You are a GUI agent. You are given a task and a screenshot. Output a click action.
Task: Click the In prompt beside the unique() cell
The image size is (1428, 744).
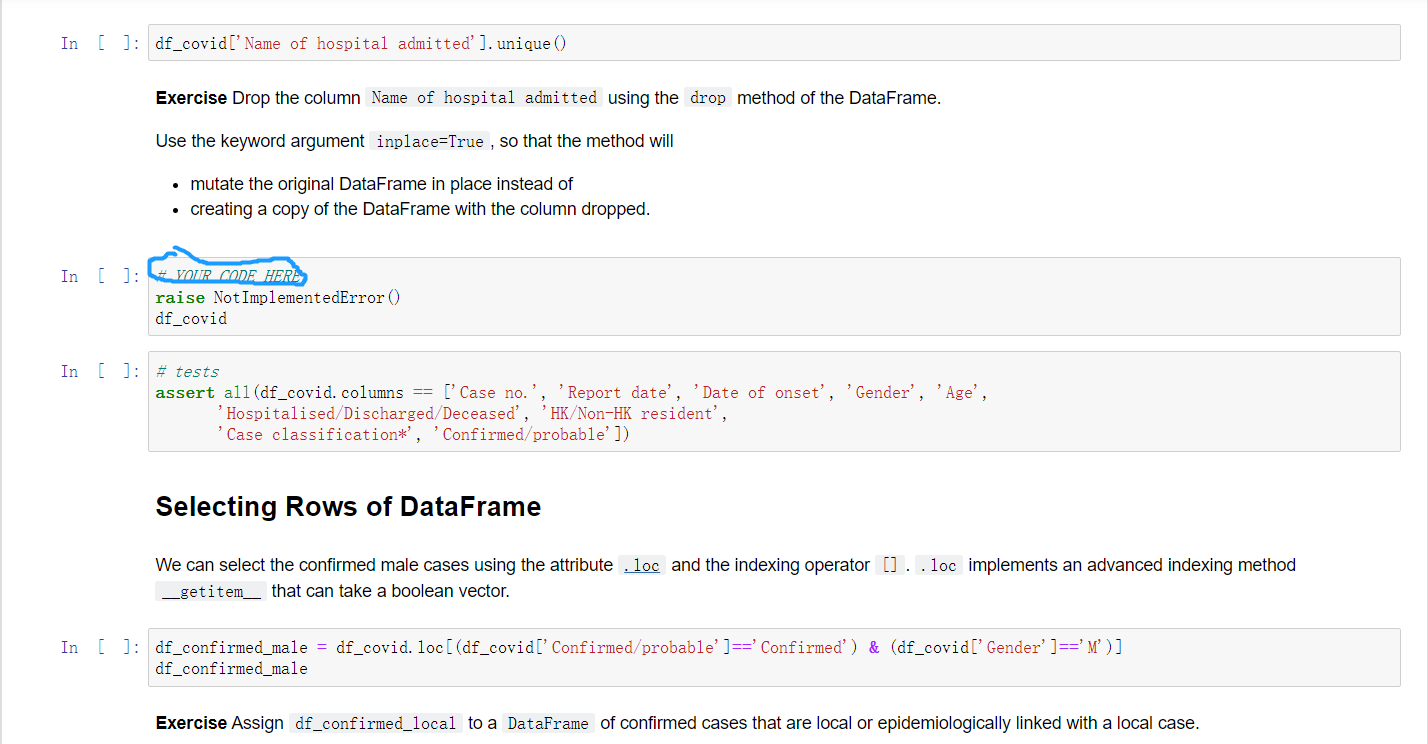[100, 43]
